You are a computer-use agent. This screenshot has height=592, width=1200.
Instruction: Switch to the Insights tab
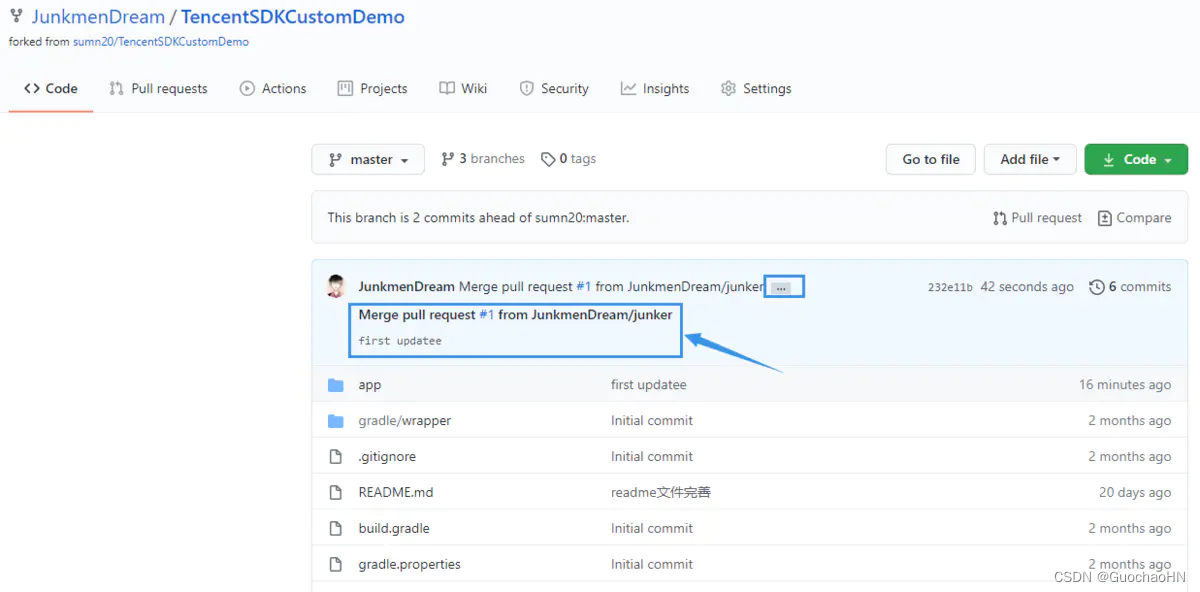pos(655,88)
